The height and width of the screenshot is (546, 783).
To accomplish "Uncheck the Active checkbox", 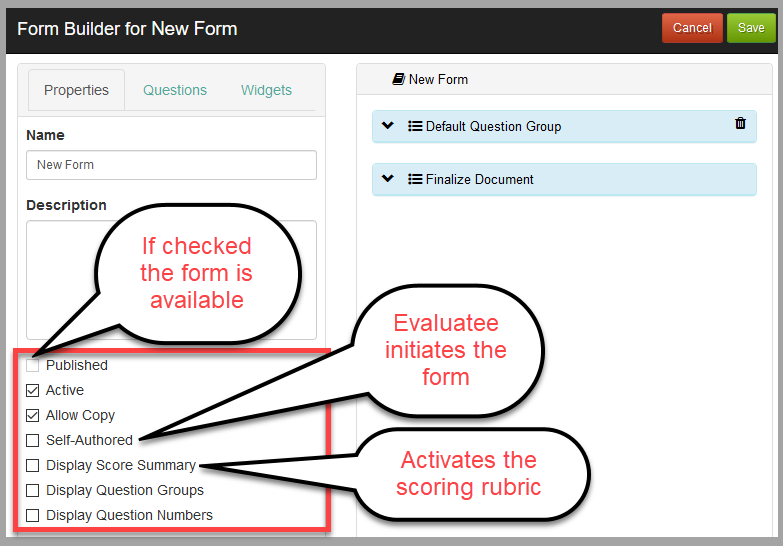I will [32, 390].
